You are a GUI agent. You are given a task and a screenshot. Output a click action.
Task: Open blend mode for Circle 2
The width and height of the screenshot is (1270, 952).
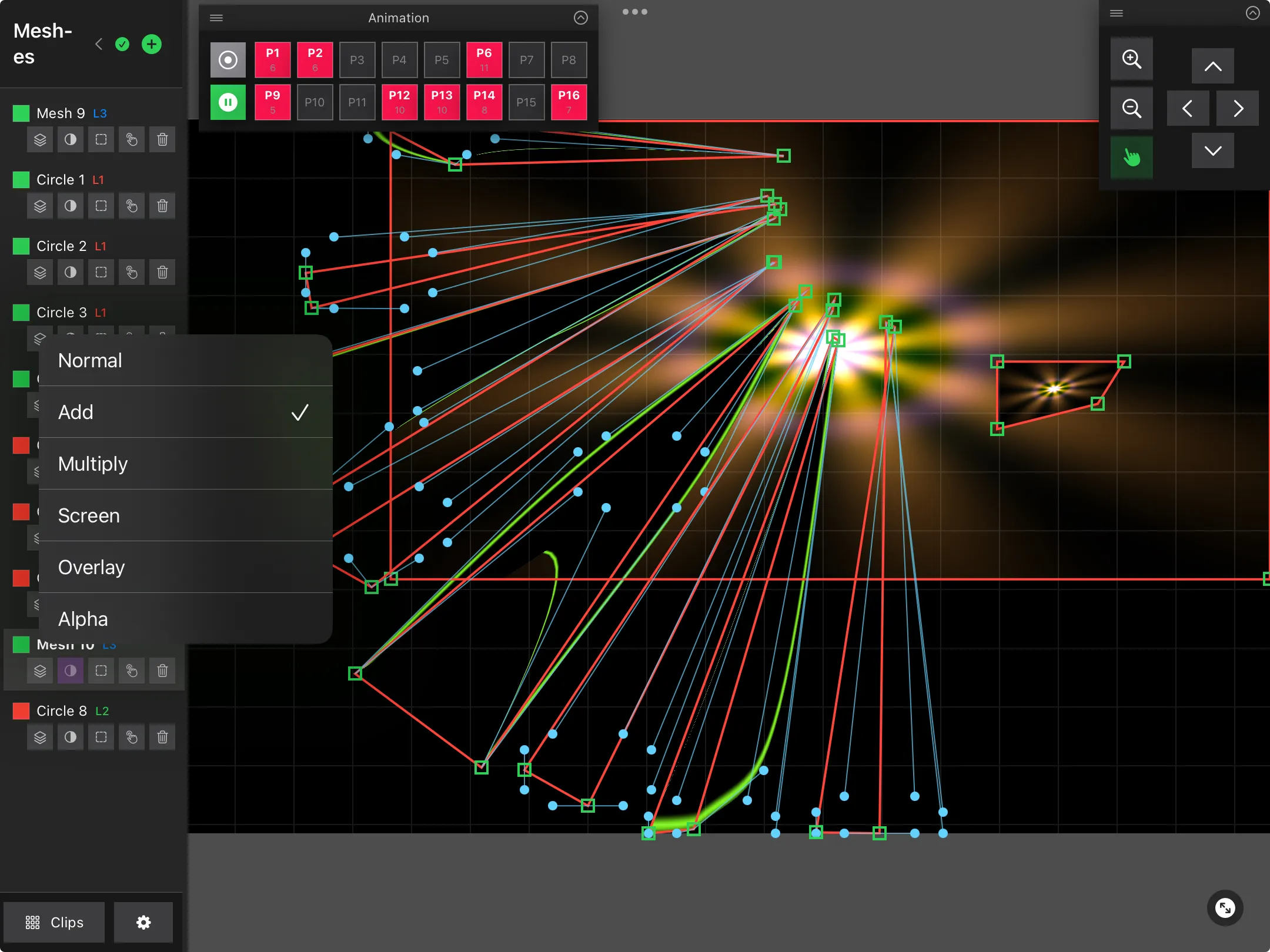[x=71, y=273]
